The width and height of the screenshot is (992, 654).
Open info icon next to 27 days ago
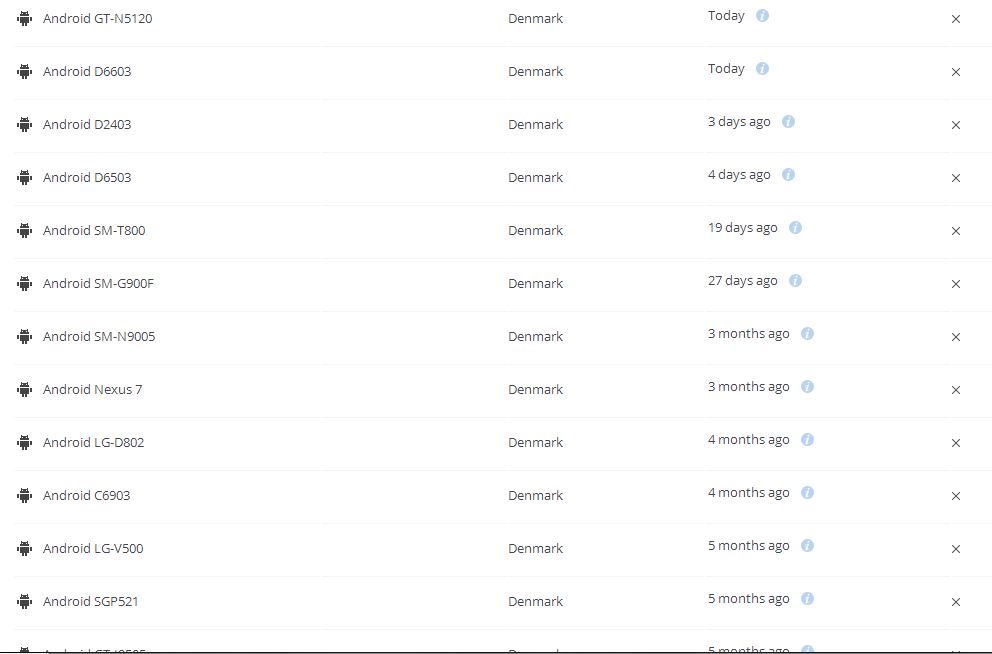click(795, 280)
